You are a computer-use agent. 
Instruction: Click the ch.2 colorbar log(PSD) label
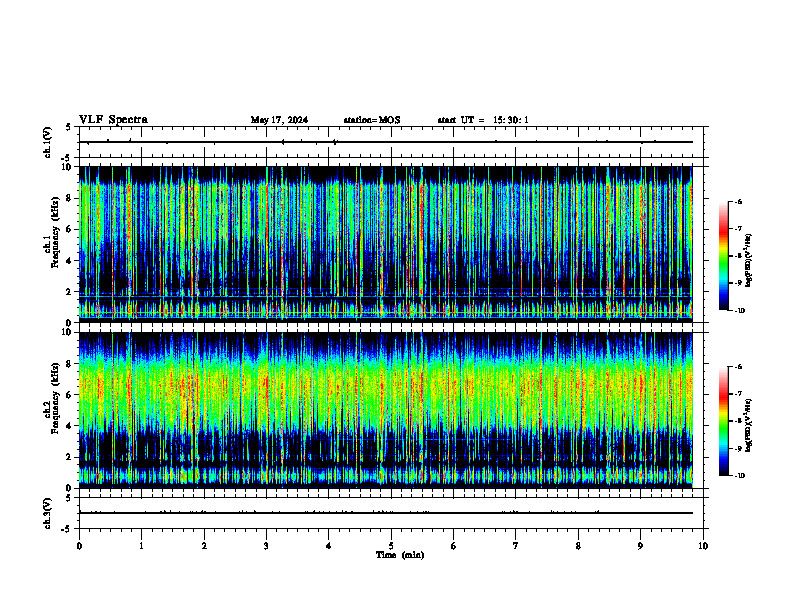coord(749,425)
